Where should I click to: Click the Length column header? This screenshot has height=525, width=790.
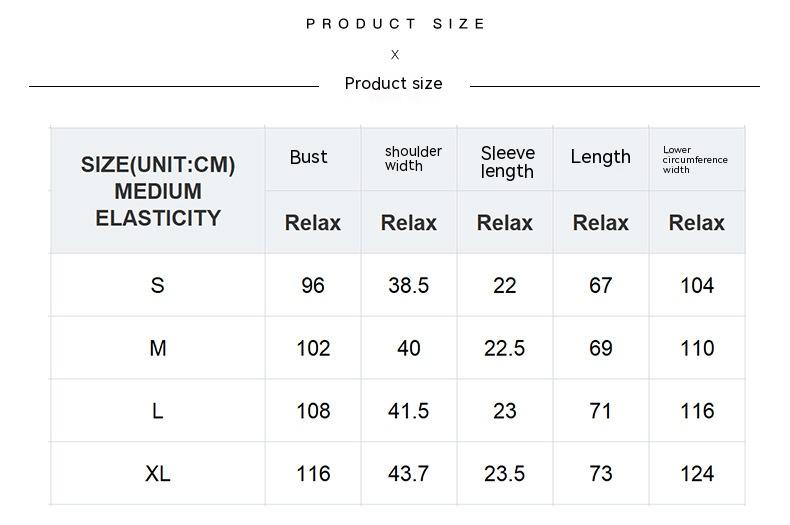(600, 157)
